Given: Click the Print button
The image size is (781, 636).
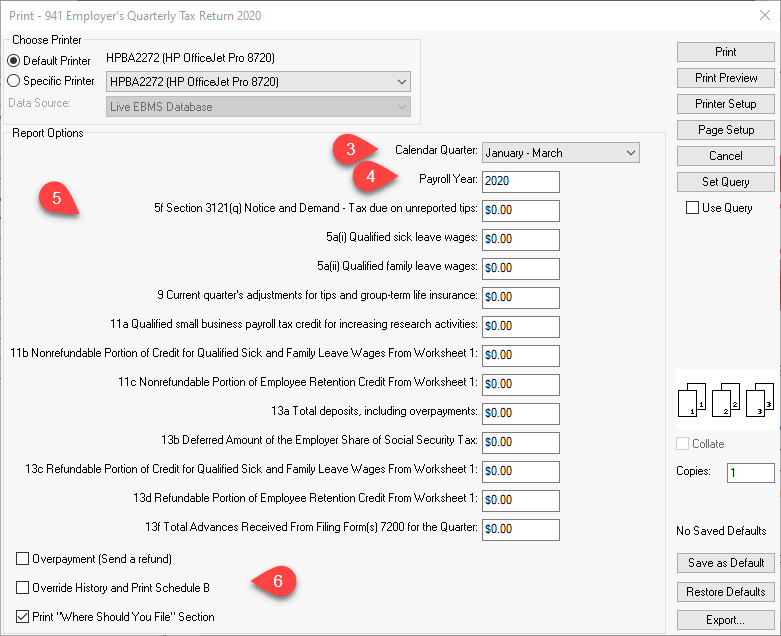Looking at the screenshot, I should [x=725, y=52].
